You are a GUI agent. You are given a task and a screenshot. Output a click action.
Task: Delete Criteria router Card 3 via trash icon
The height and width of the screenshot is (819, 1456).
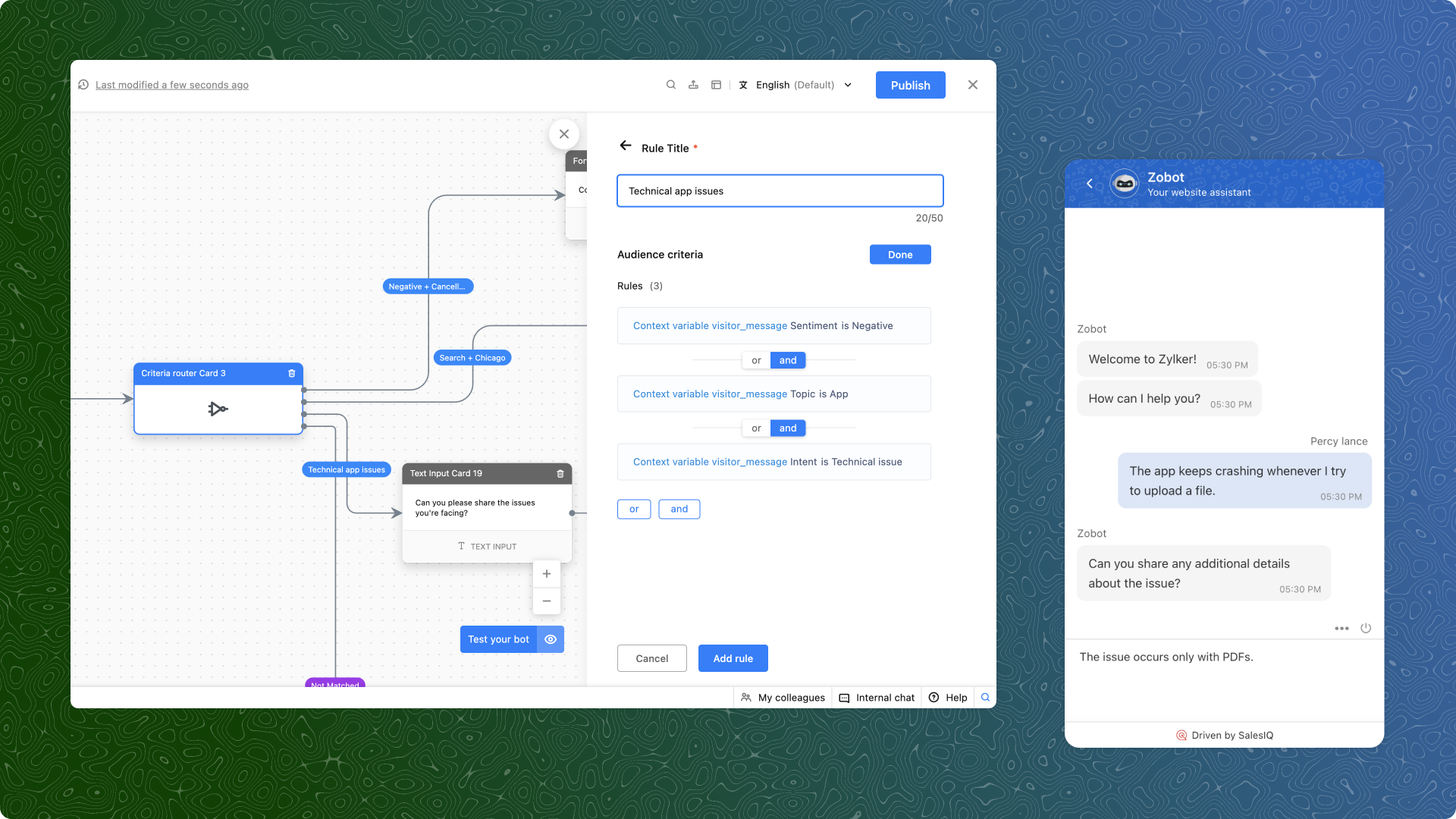pyautogui.click(x=292, y=373)
